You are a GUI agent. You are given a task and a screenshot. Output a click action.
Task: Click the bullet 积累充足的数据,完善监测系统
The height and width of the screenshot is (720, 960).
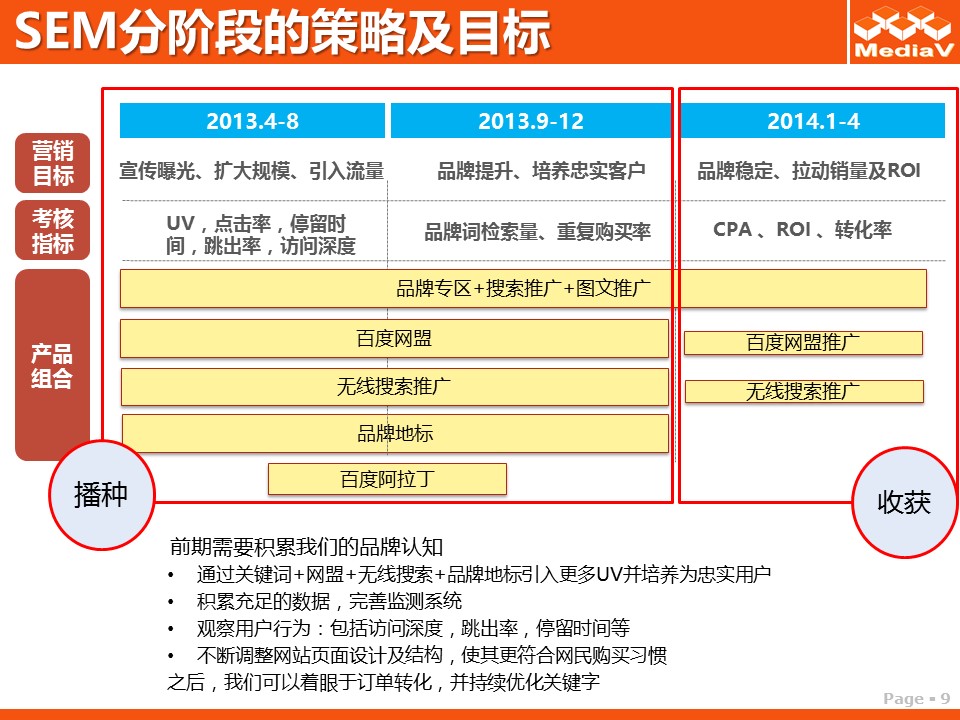[x=329, y=601]
